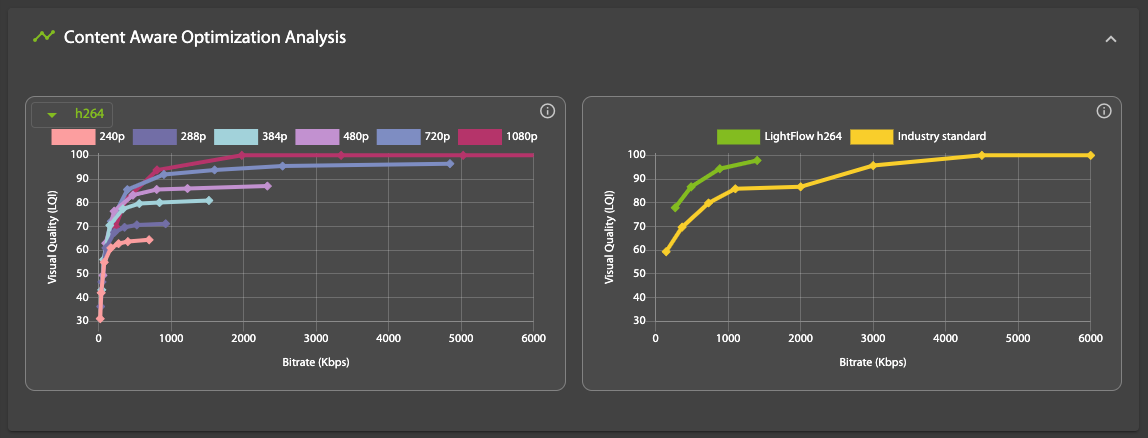Select Industry standard point at 4500 Kbps

[x=982, y=155]
